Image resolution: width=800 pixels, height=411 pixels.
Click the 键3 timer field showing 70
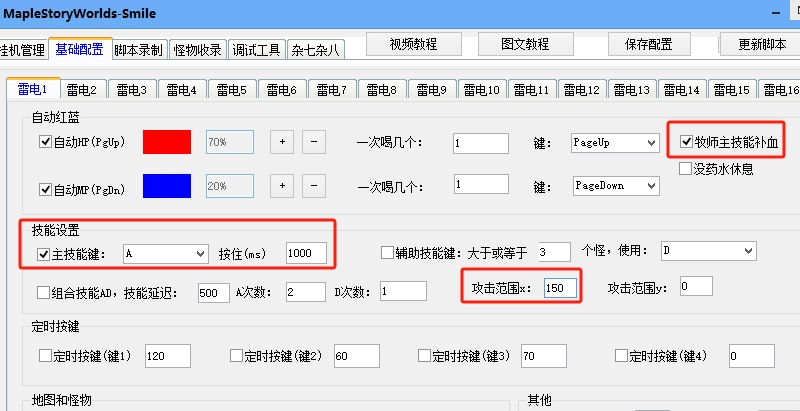(544, 356)
